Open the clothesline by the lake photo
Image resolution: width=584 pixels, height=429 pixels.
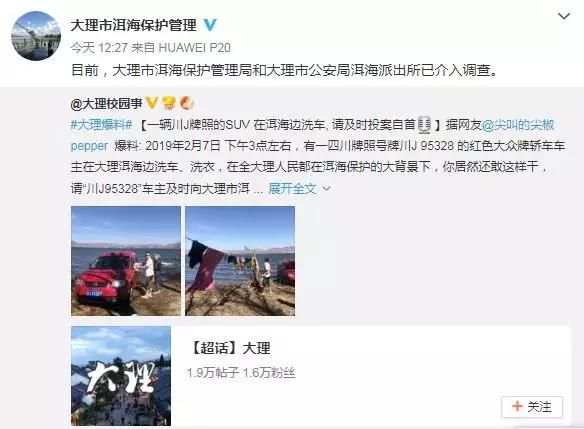(x=240, y=261)
